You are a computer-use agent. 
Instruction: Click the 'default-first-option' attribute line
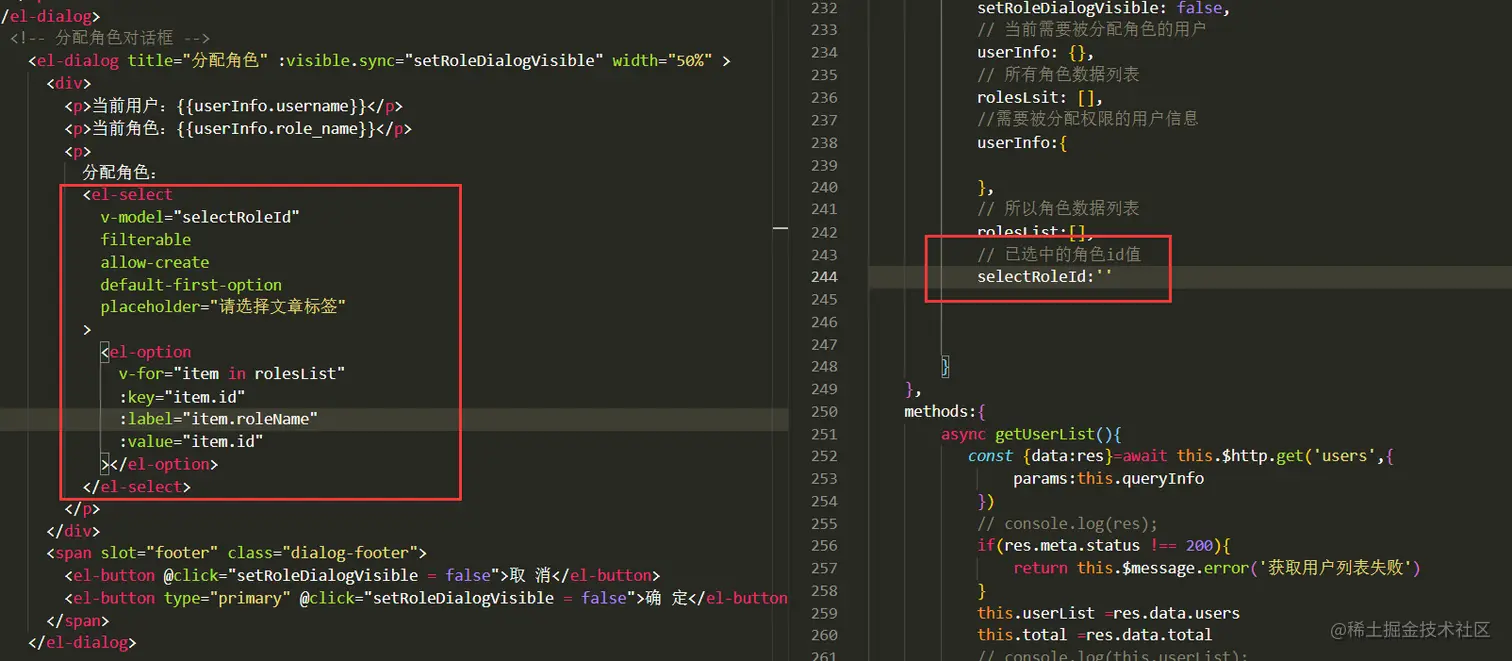191,285
